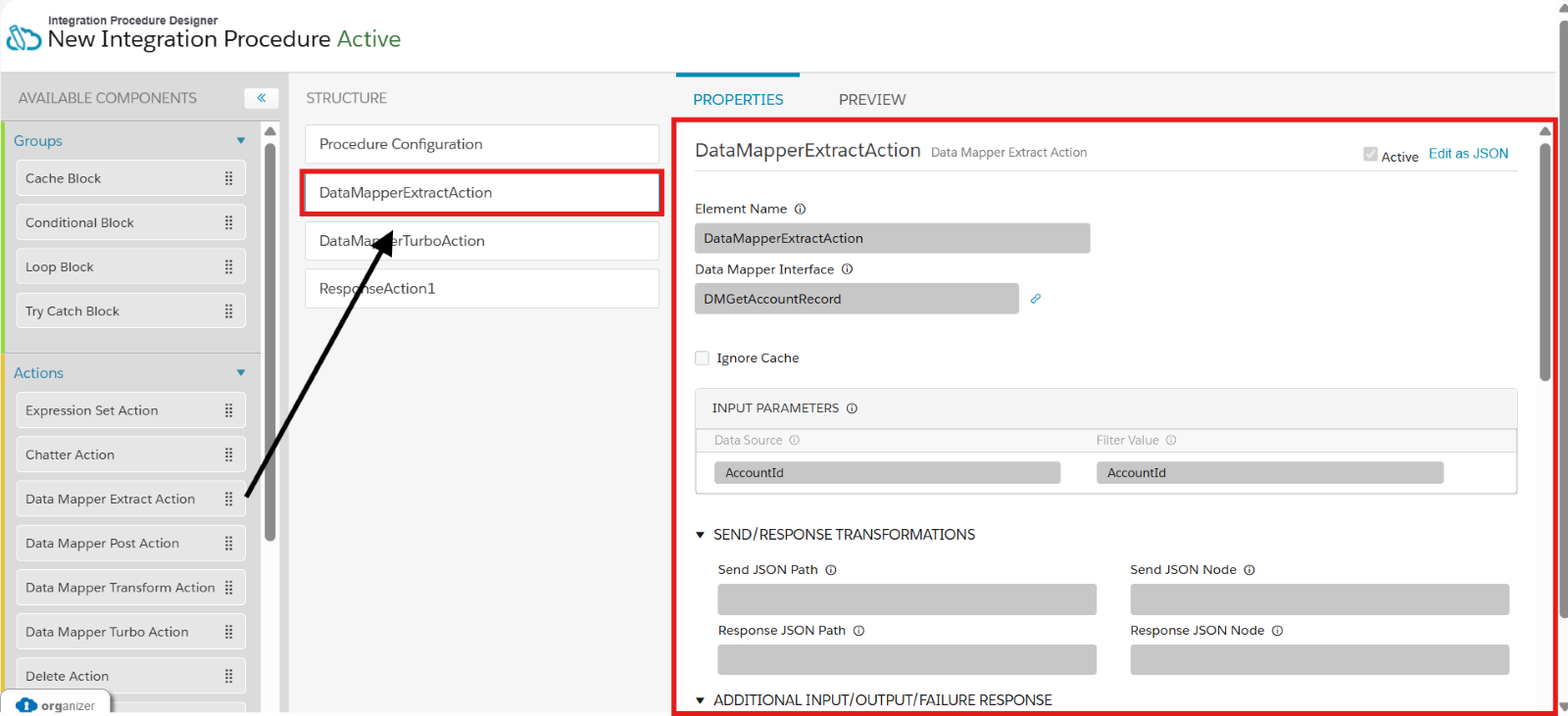The height and width of the screenshot is (716, 1568).
Task: Expand Additional Input/Output/Failure Response section
Action: pyautogui.click(x=701, y=700)
